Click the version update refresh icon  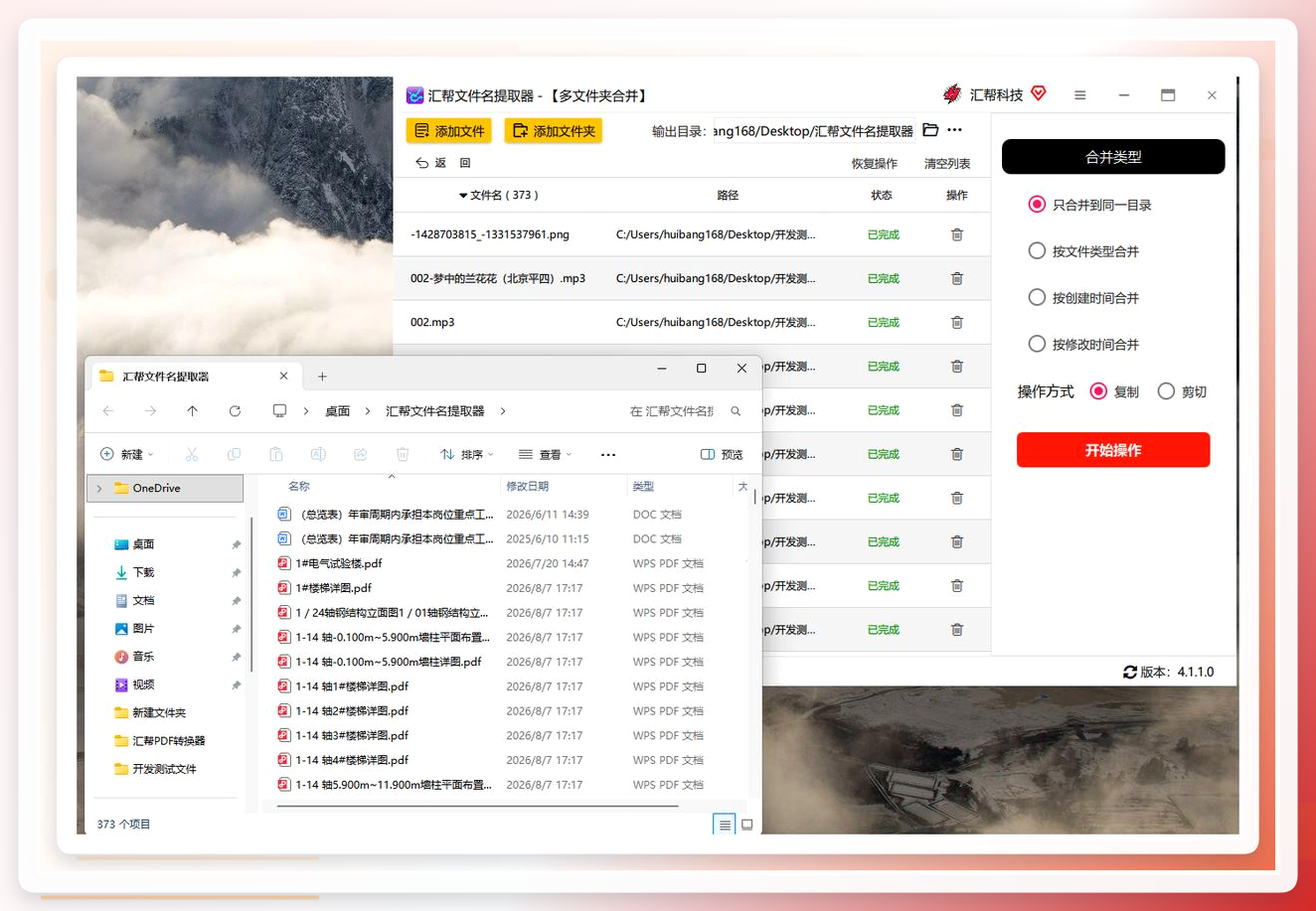(1130, 672)
